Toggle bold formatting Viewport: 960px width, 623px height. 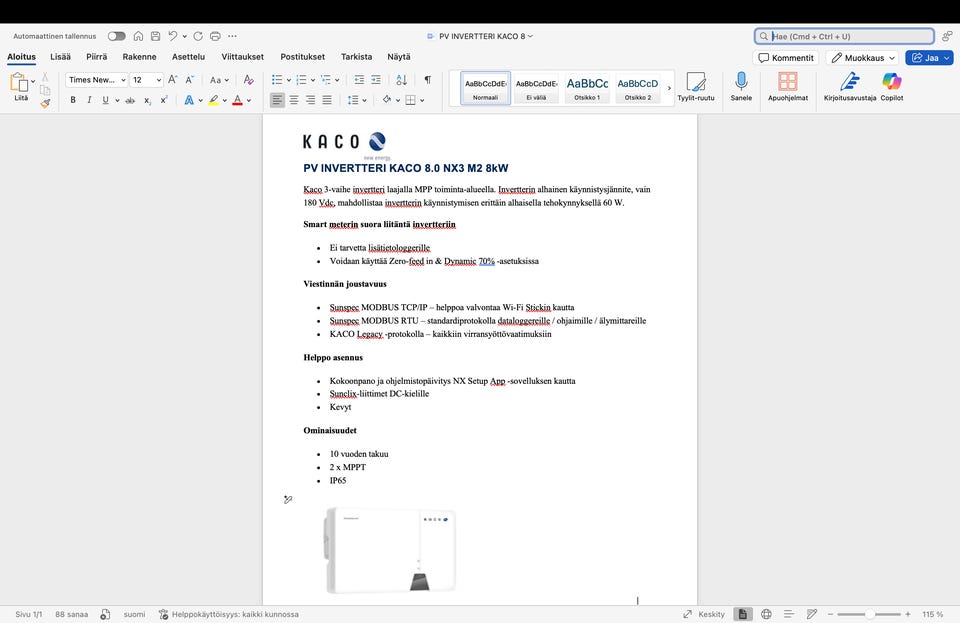click(73, 100)
